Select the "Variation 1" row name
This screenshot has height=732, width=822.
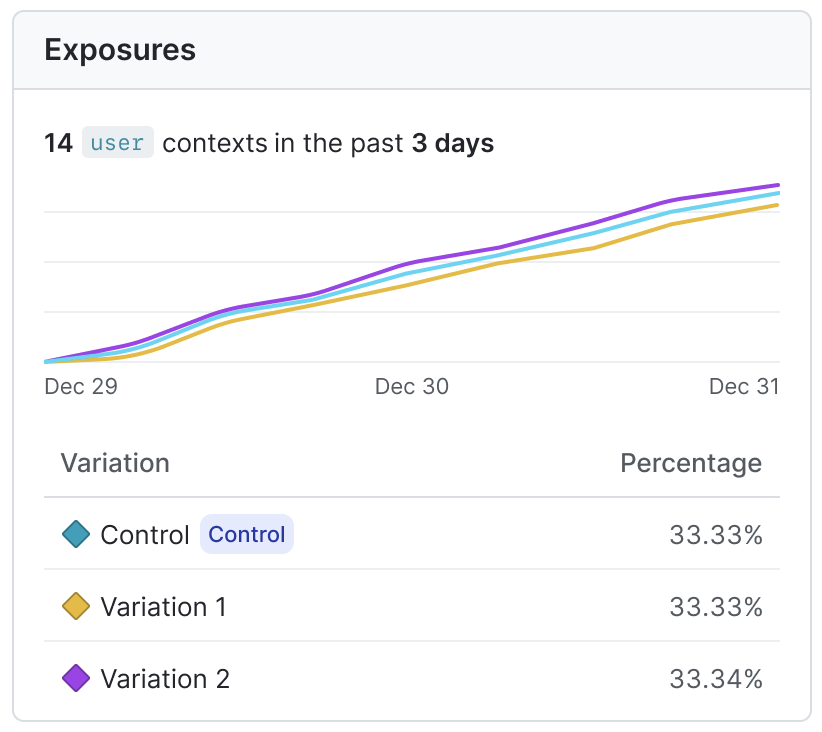(163, 607)
